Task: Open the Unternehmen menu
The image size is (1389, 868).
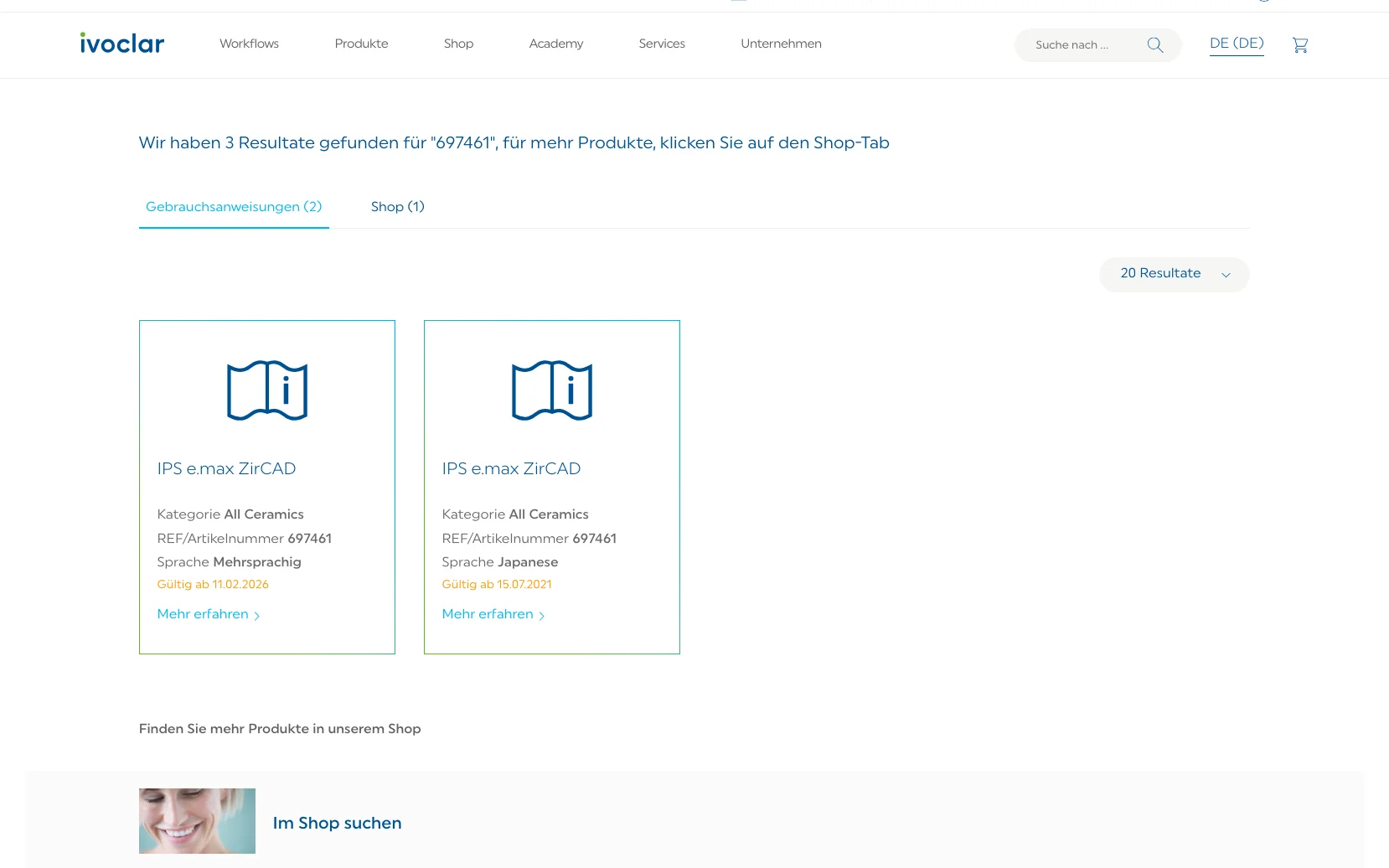Action: [x=781, y=44]
